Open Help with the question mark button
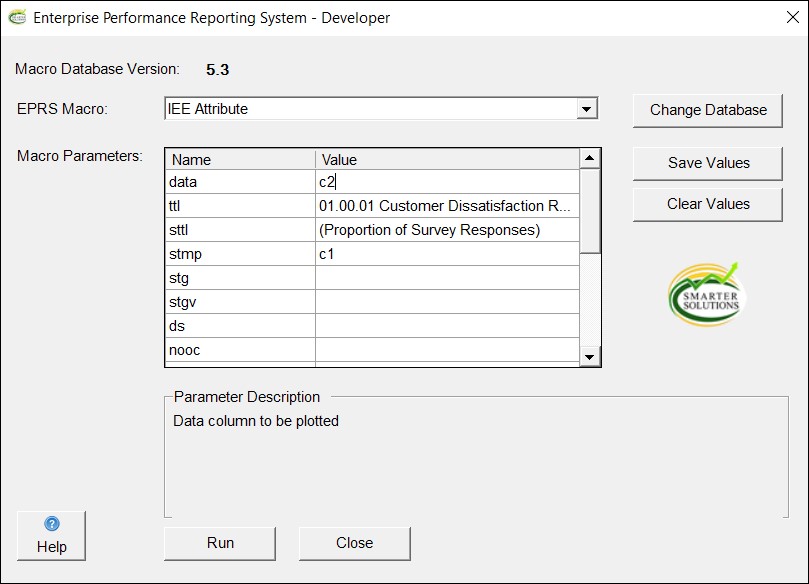Image resolution: width=809 pixels, height=584 pixels. 51,536
